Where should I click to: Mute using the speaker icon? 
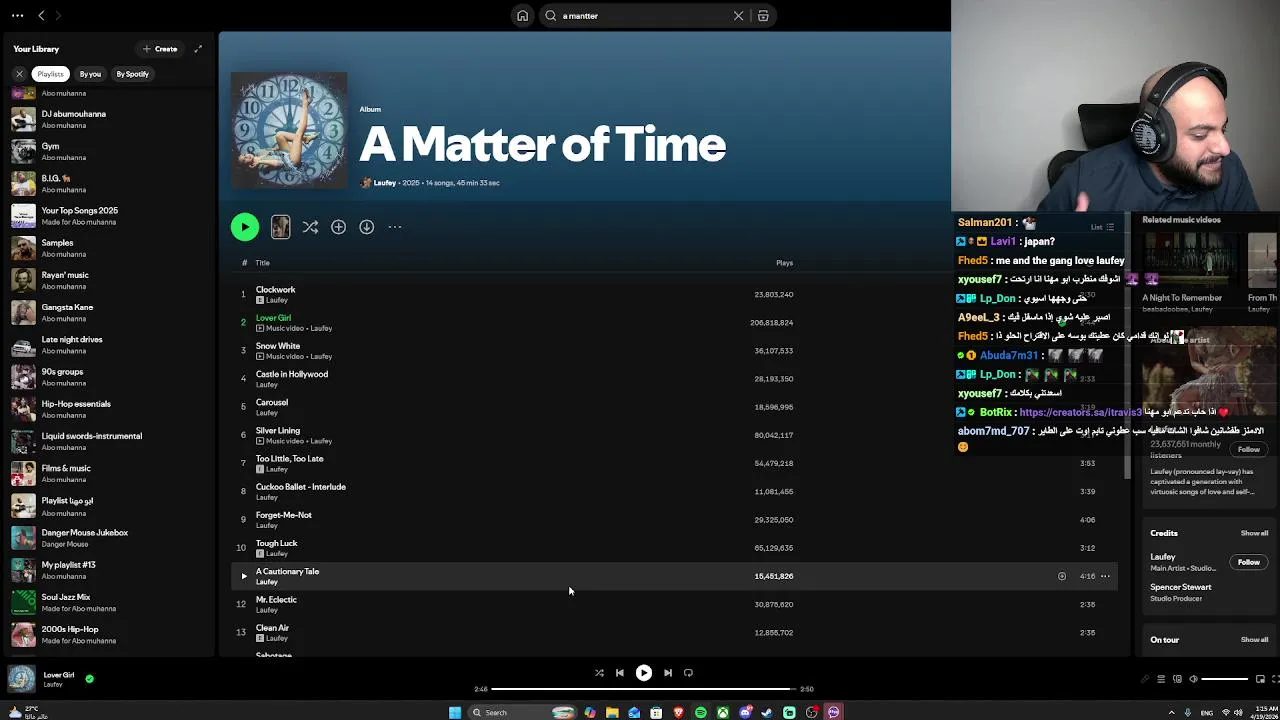(x=1193, y=679)
